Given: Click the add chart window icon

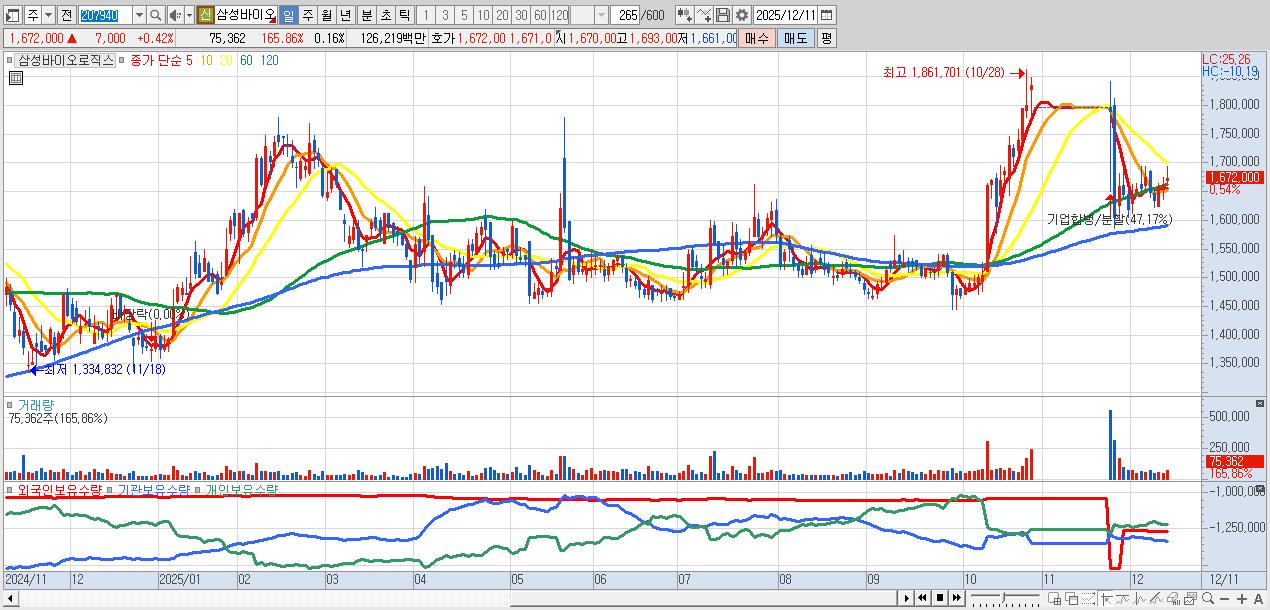Looking at the screenshot, I should point(1054,598).
